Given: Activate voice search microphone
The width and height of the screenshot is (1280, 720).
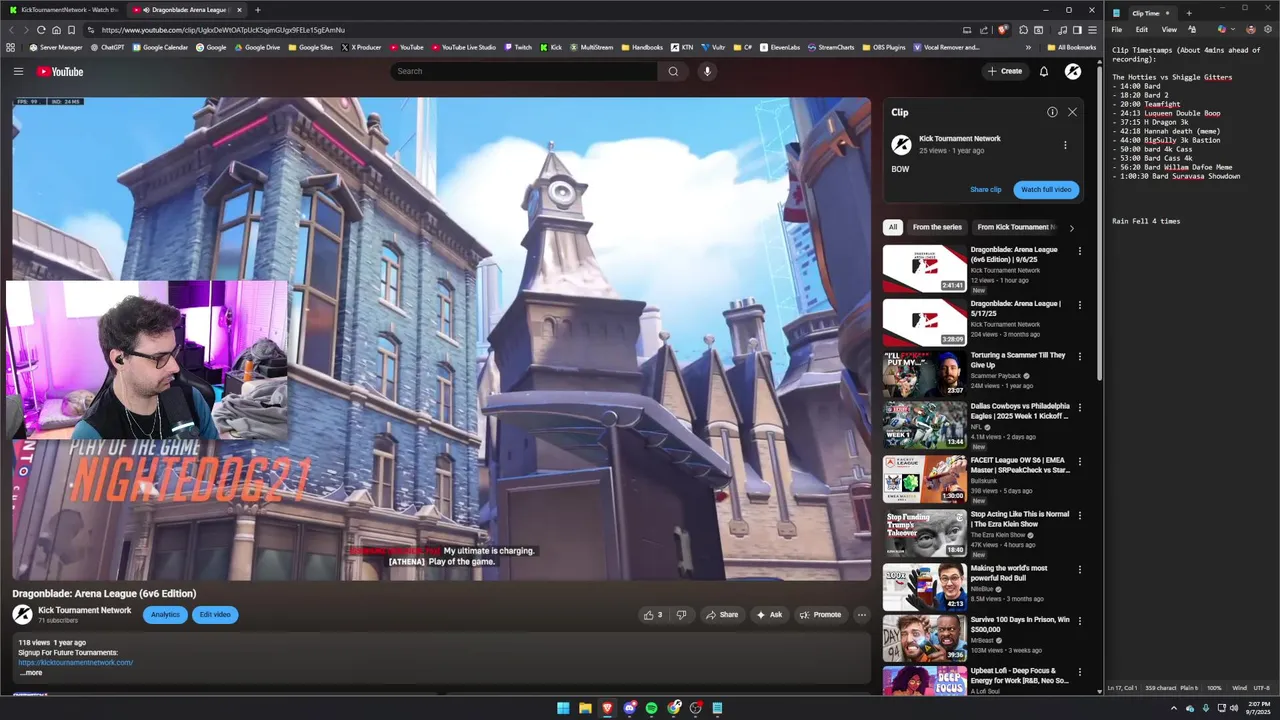Looking at the screenshot, I should coord(707,71).
